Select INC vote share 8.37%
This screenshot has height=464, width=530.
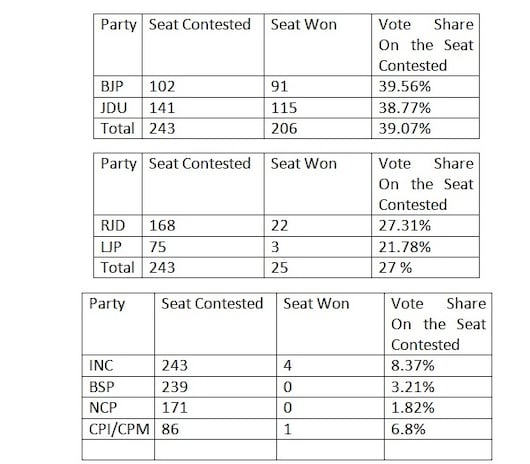438,366
